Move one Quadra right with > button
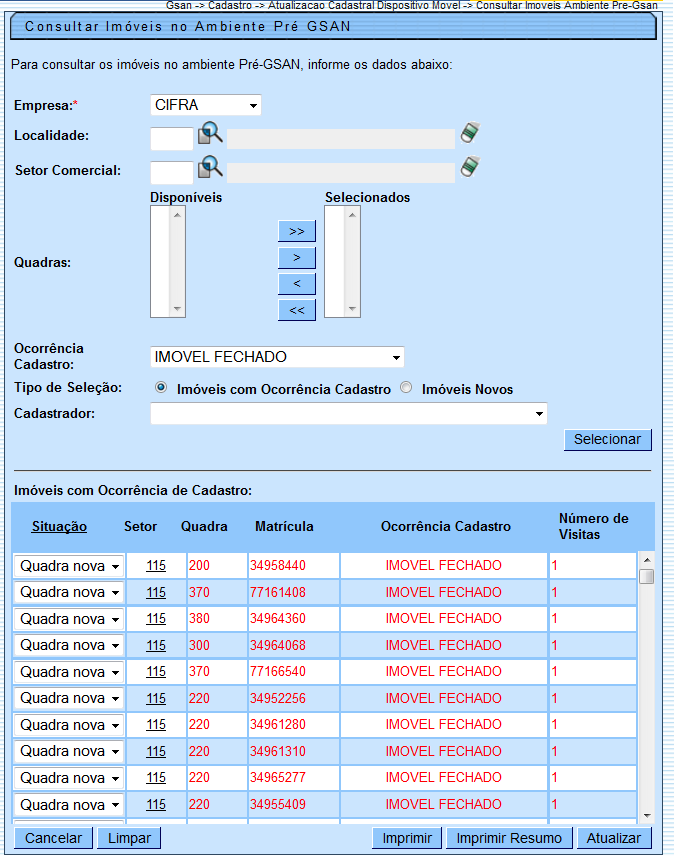 point(296,257)
